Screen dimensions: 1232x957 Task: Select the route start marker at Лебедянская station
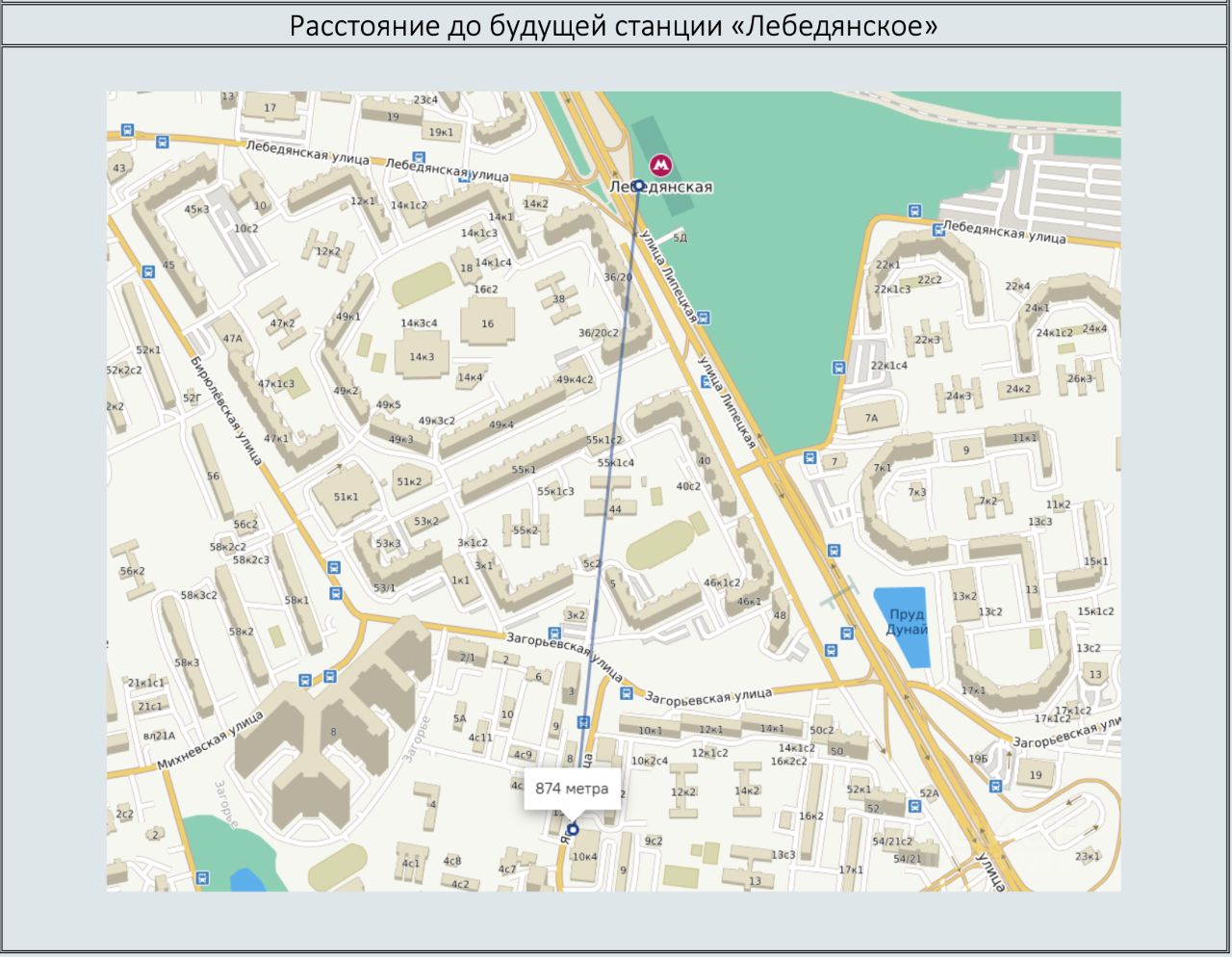click(x=637, y=185)
